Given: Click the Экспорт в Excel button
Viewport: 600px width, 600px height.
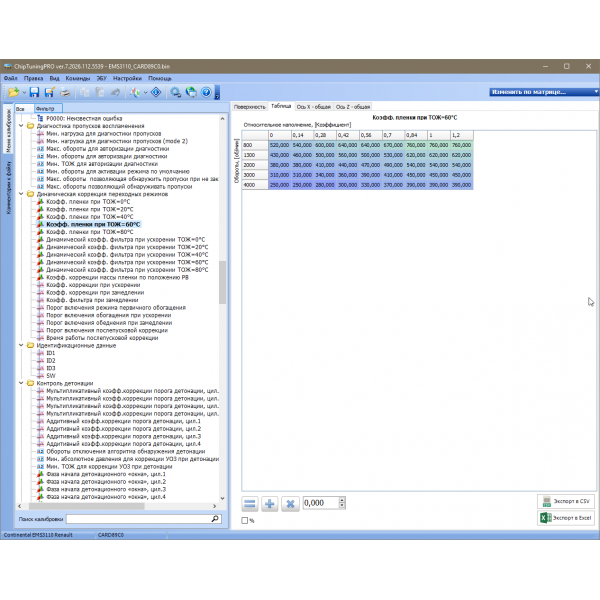Looking at the screenshot, I should (566, 519).
